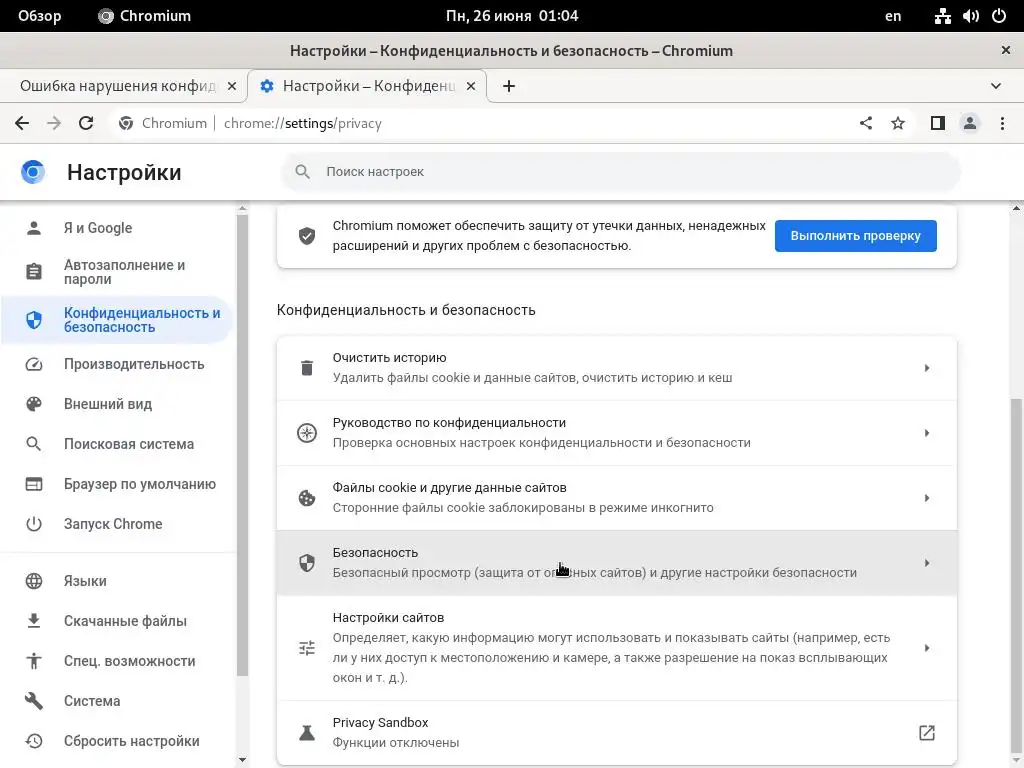
Task: Switch to "Ошибка нарушения конфиденциальности" tab
Action: point(117,86)
